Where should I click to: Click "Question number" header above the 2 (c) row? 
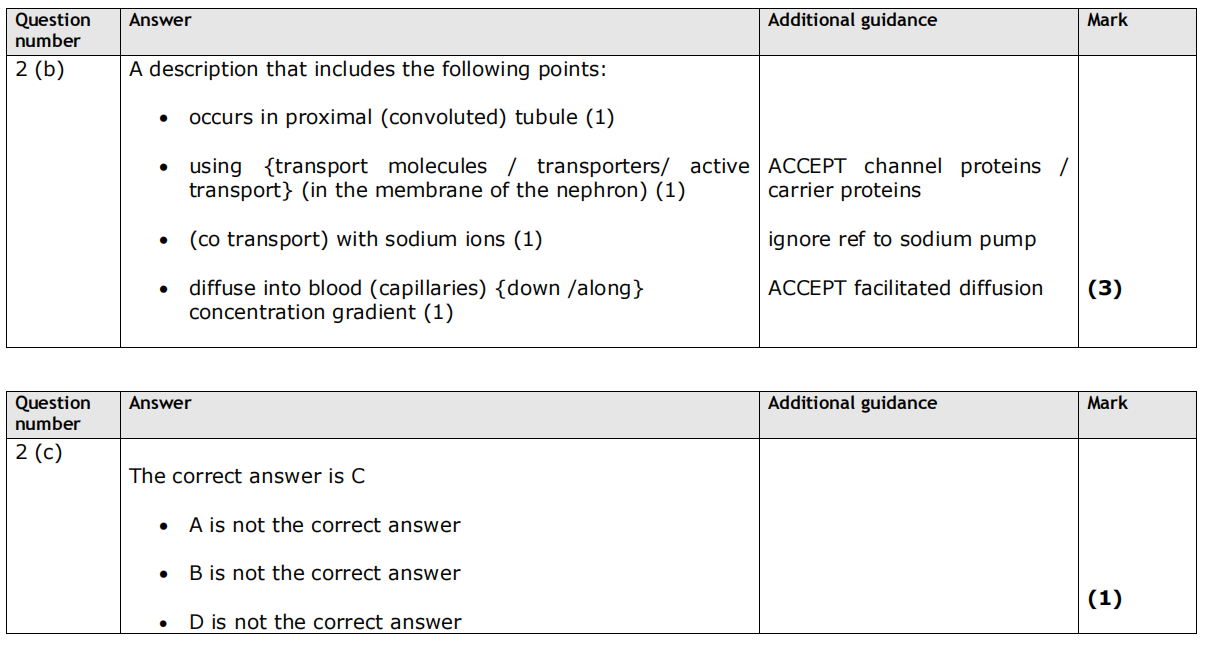pos(52,413)
